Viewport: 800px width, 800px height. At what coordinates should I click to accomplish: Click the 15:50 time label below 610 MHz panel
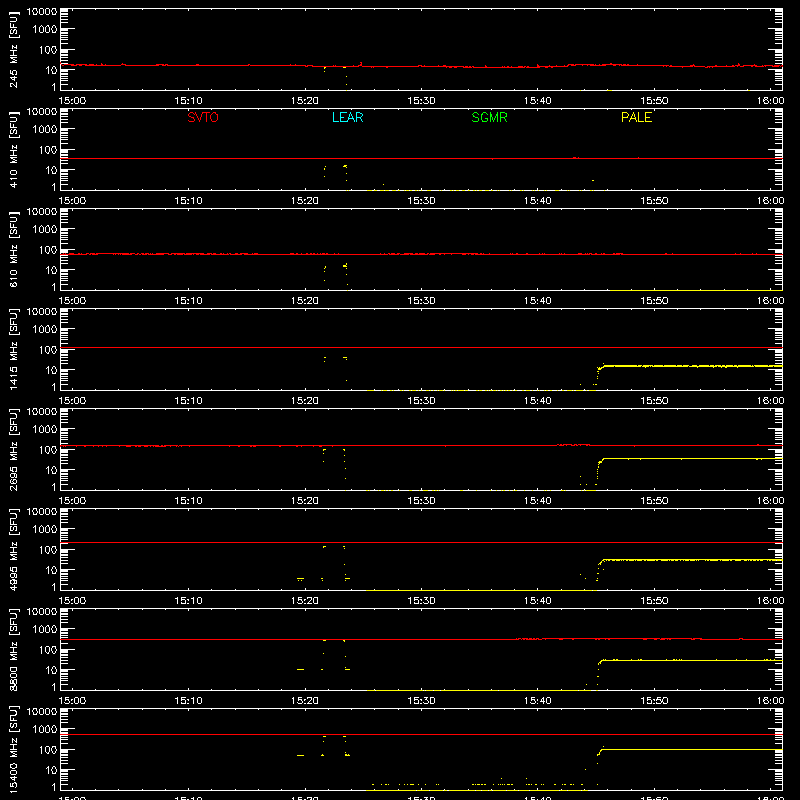(654, 301)
